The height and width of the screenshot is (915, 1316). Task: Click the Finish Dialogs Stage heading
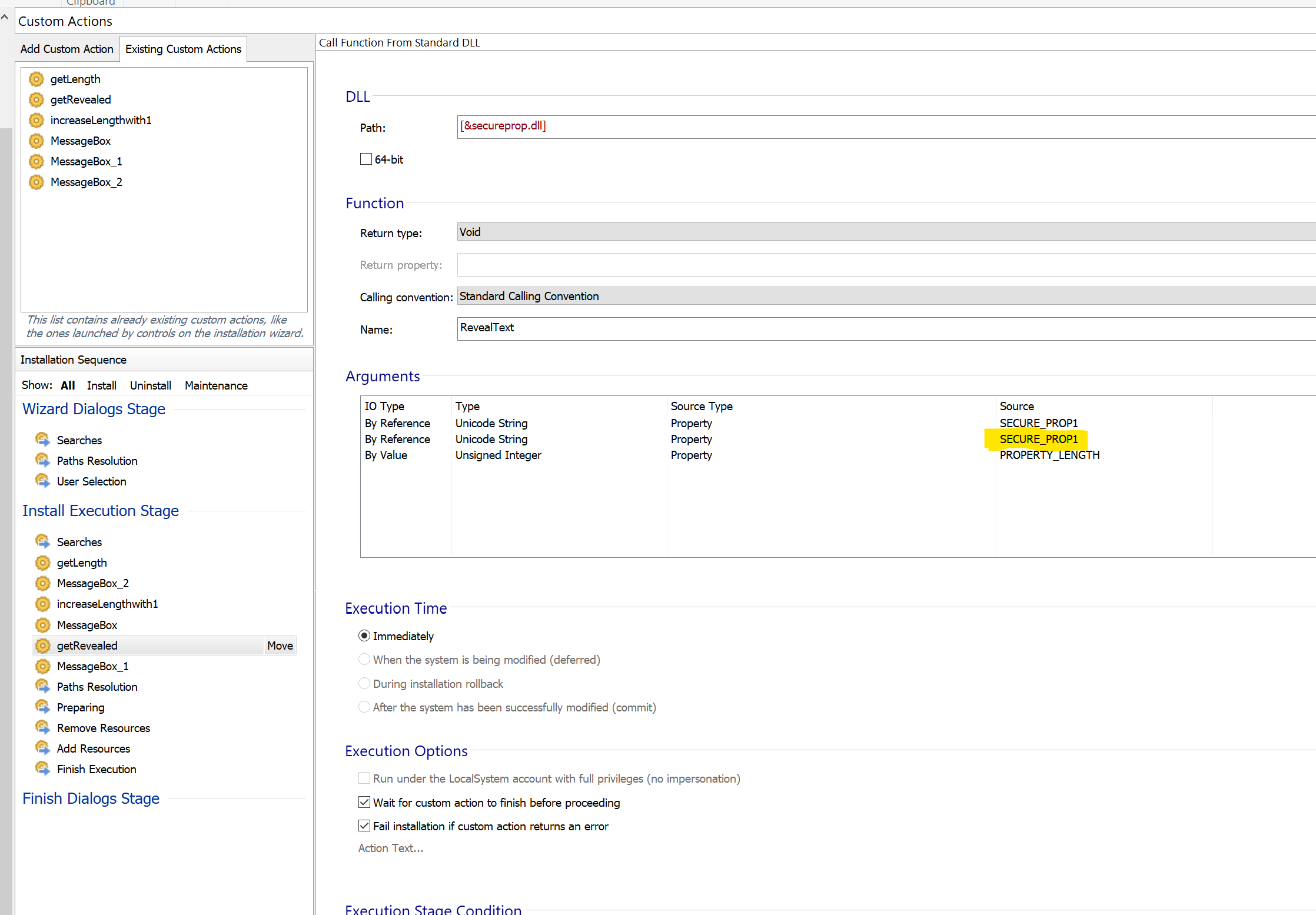91,798
